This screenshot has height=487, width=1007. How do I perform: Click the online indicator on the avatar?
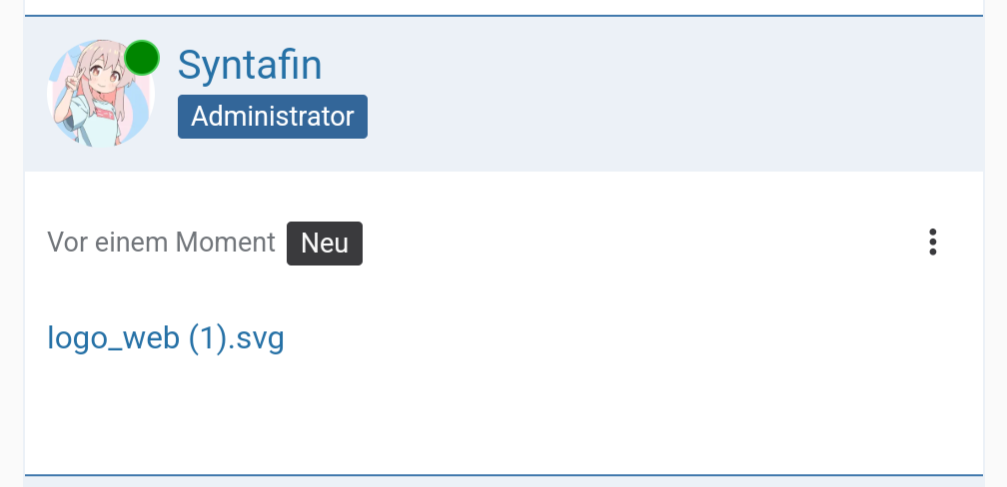click(x=142, y=58)
